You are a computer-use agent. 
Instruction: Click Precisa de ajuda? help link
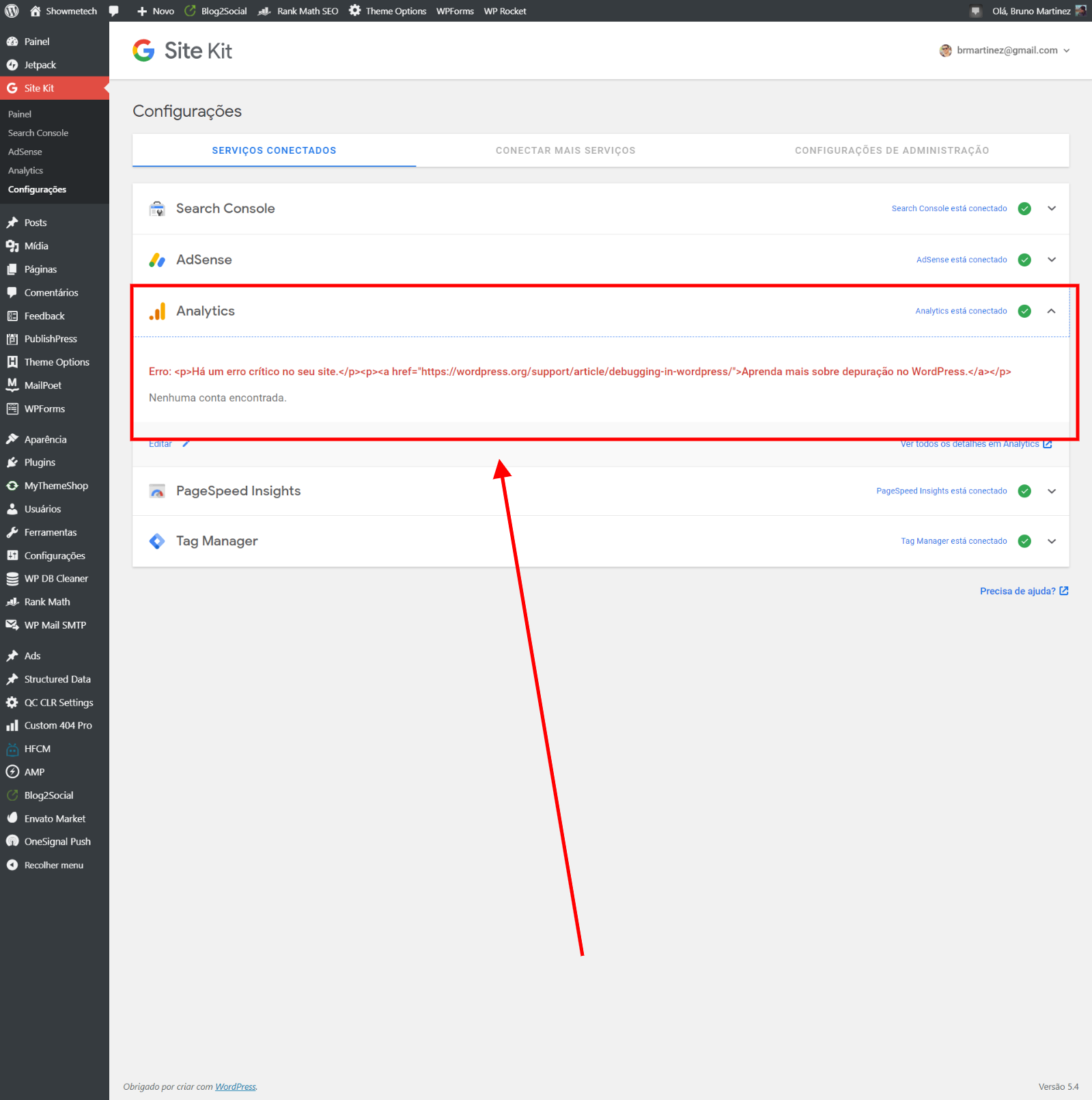point(1024,591)
